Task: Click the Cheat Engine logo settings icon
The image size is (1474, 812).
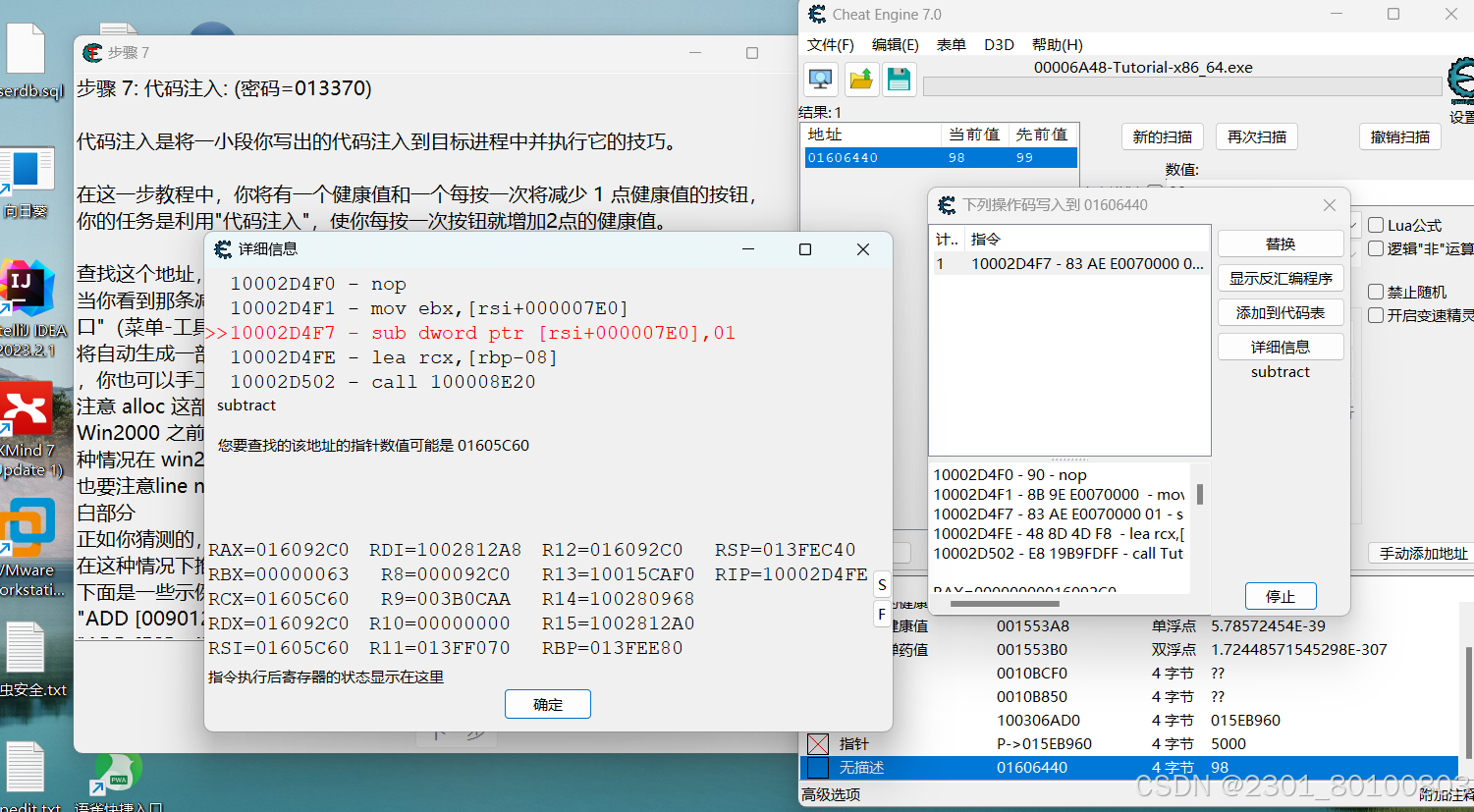Action: [1462, 81]
